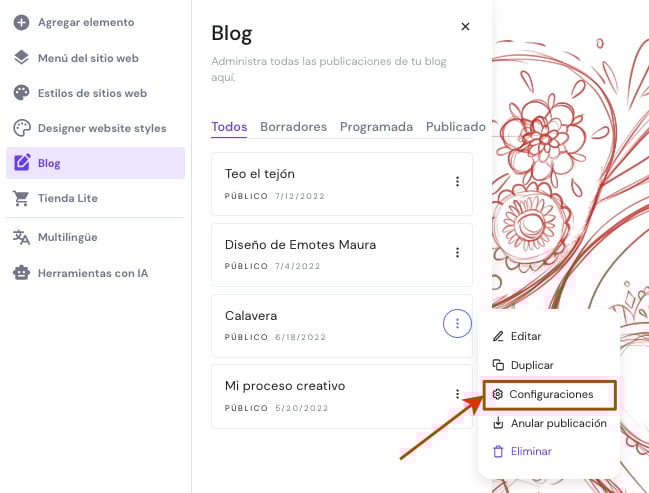This screenshot has width=649, height=493.
Task: Choose Configuraciones from the context menu
Action: 549,394
